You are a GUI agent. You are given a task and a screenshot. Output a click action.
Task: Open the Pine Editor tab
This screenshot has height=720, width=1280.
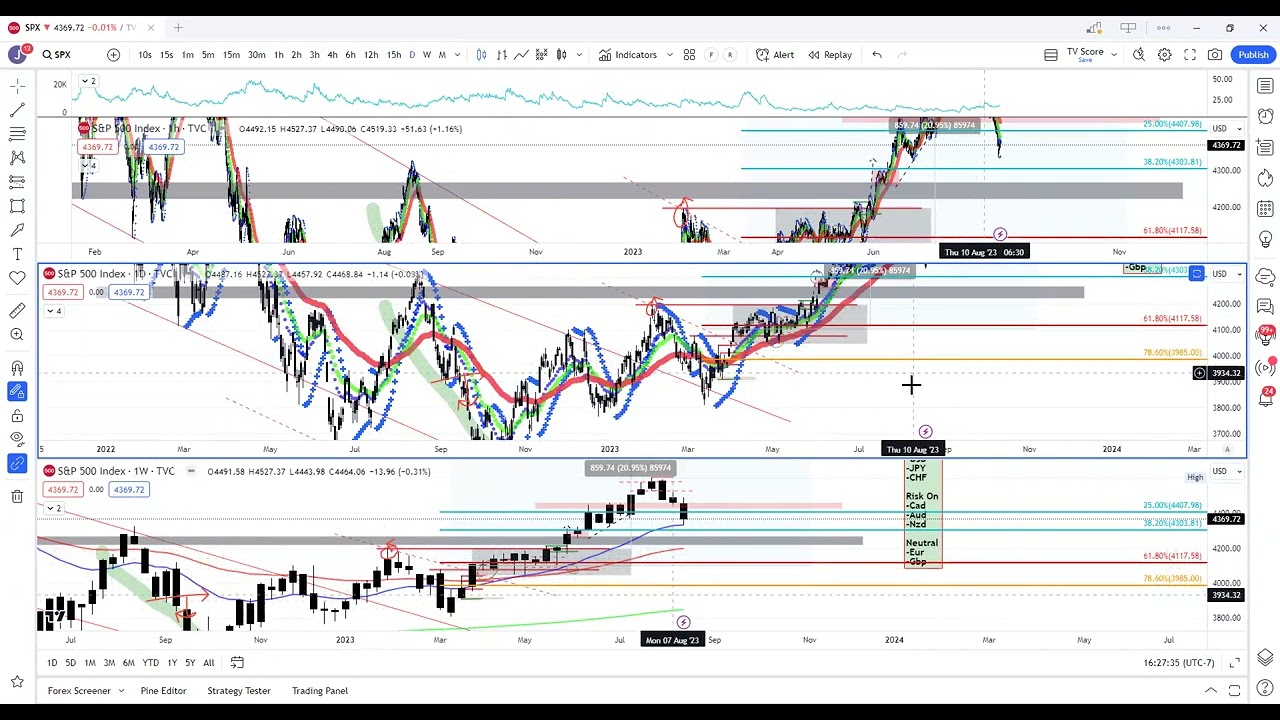click(x=163, y=691)
